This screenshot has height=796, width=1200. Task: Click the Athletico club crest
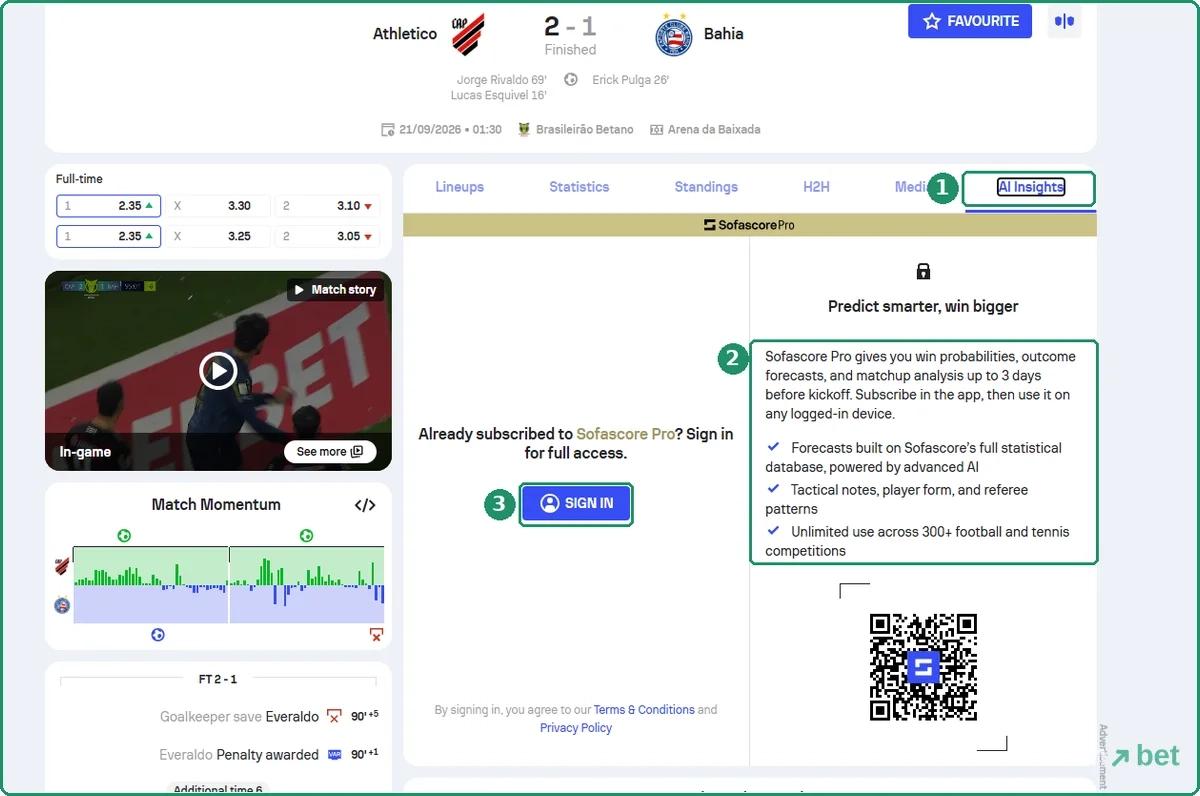tap(467, 34)
